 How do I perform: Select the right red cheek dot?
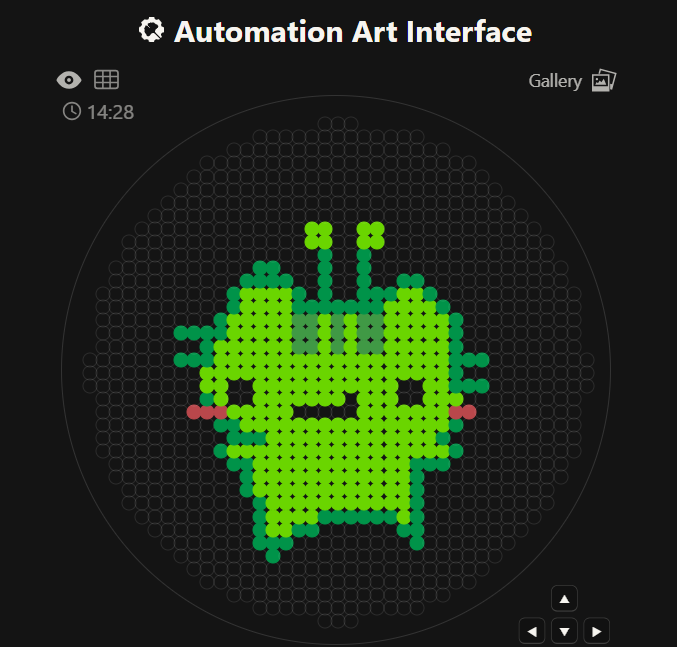(462, 412)
